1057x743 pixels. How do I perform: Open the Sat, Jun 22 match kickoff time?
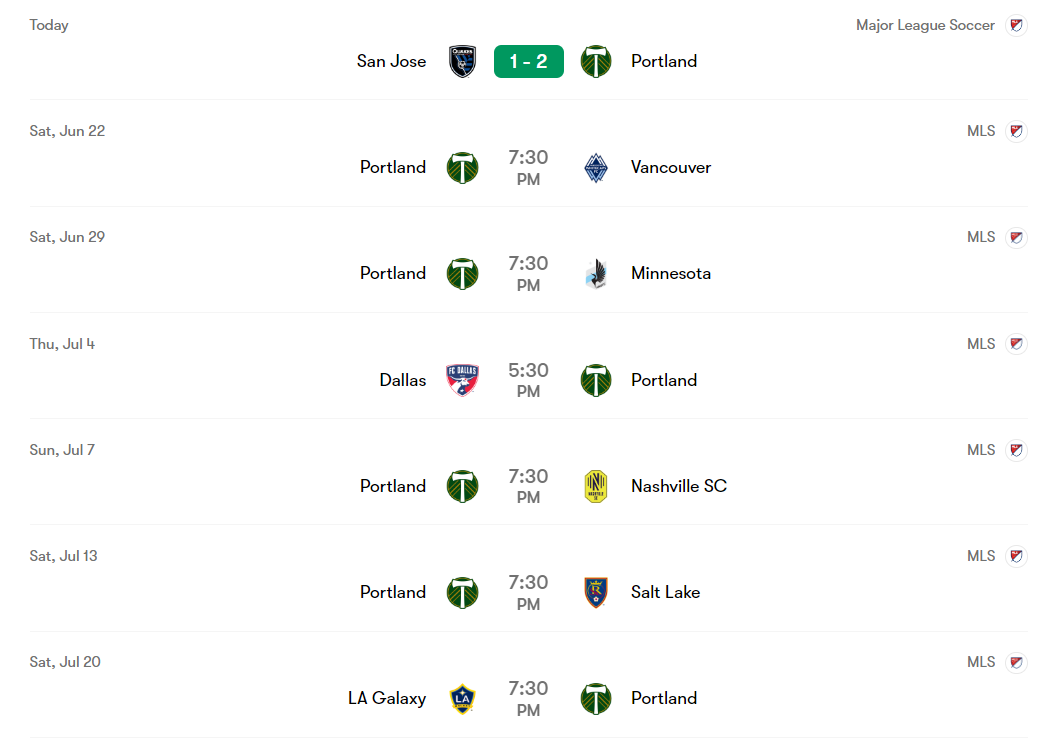point(528,168)
